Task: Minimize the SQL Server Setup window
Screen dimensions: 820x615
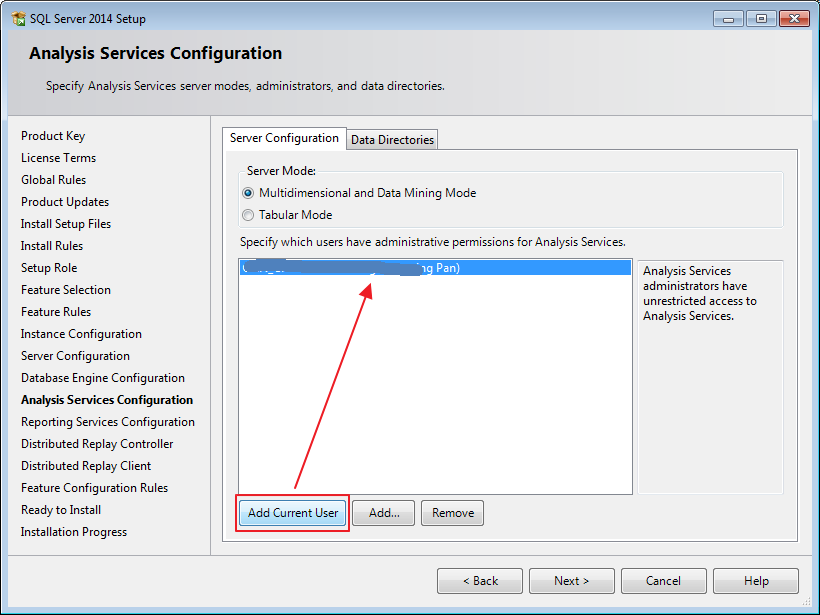Action: click(x=728, y=19)
